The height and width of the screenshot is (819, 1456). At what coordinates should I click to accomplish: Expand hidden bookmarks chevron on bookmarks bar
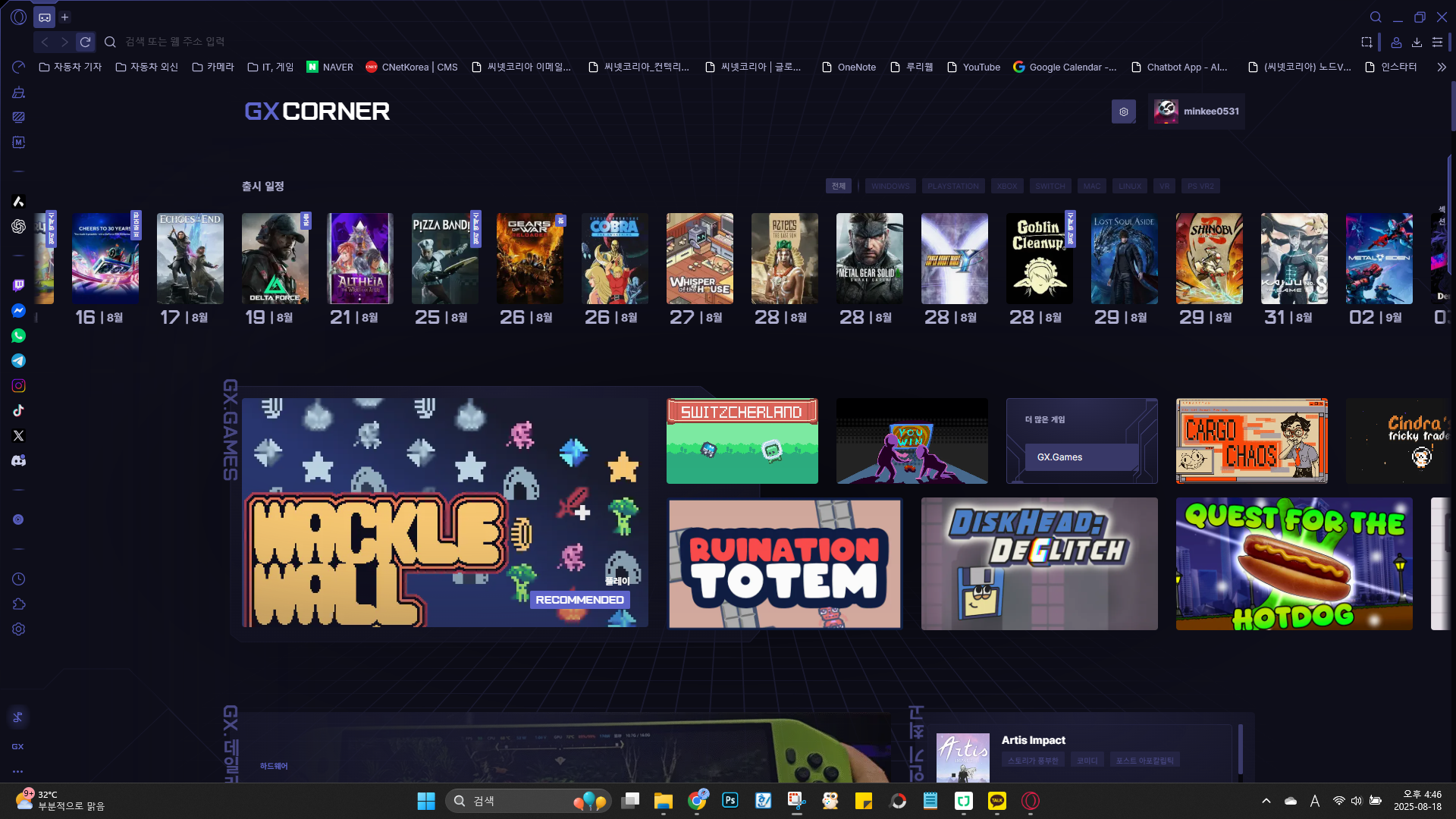pyautogui.click(x=1441, y=67)
